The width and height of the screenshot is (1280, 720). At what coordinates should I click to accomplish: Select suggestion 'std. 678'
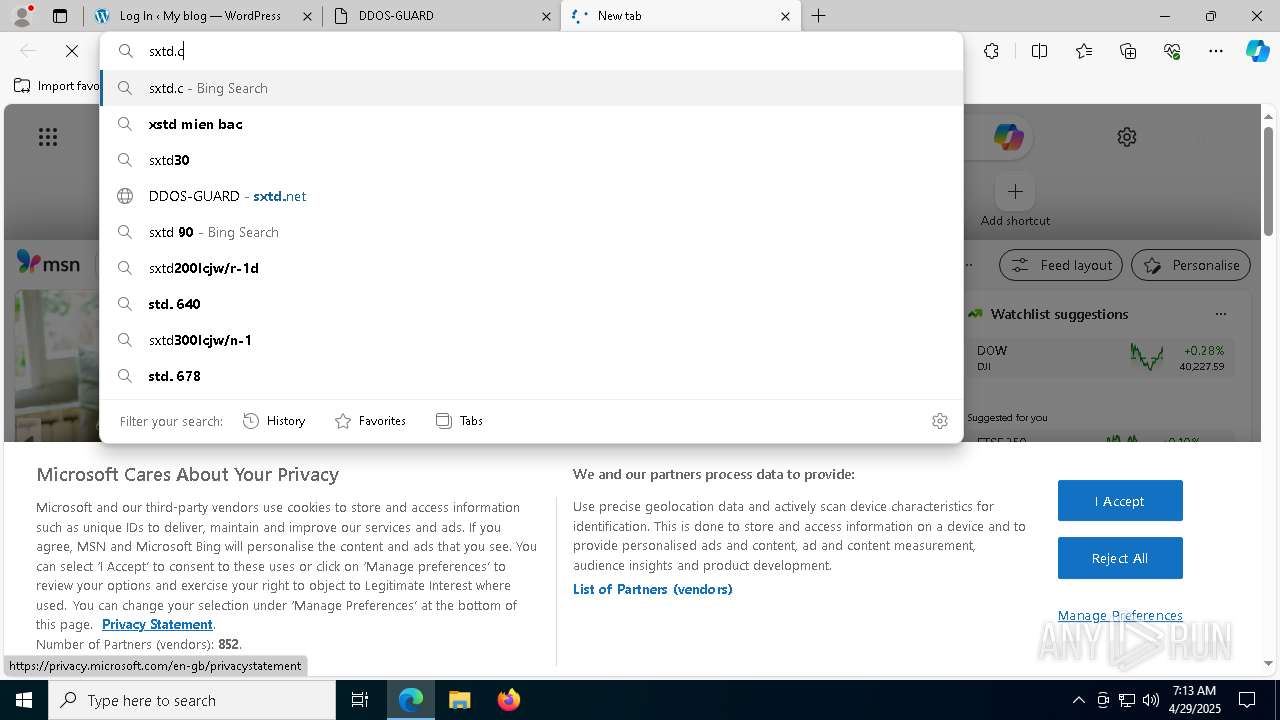pyautogui.click(x=531, y=376)
